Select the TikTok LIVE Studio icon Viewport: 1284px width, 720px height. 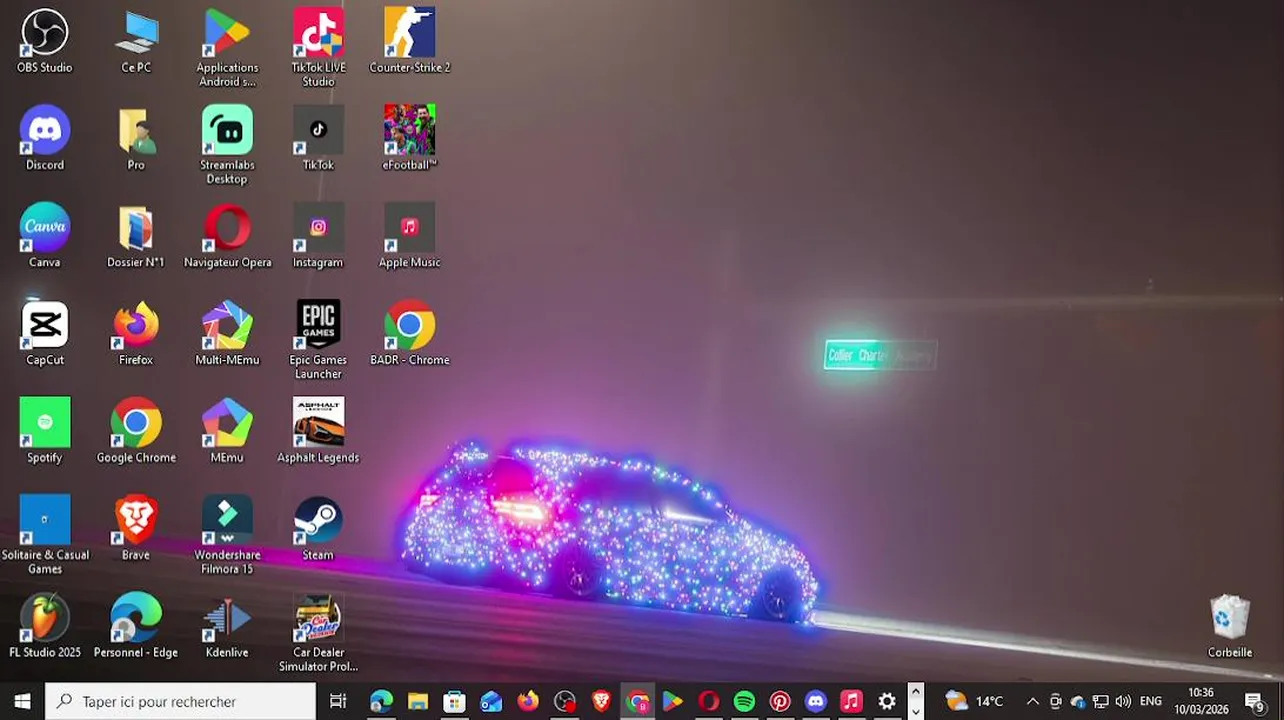tap(318, 48)
